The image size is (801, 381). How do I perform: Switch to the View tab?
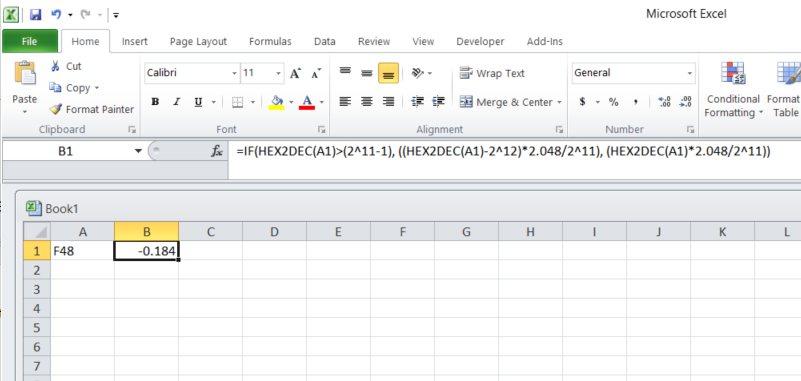(423, 41)
